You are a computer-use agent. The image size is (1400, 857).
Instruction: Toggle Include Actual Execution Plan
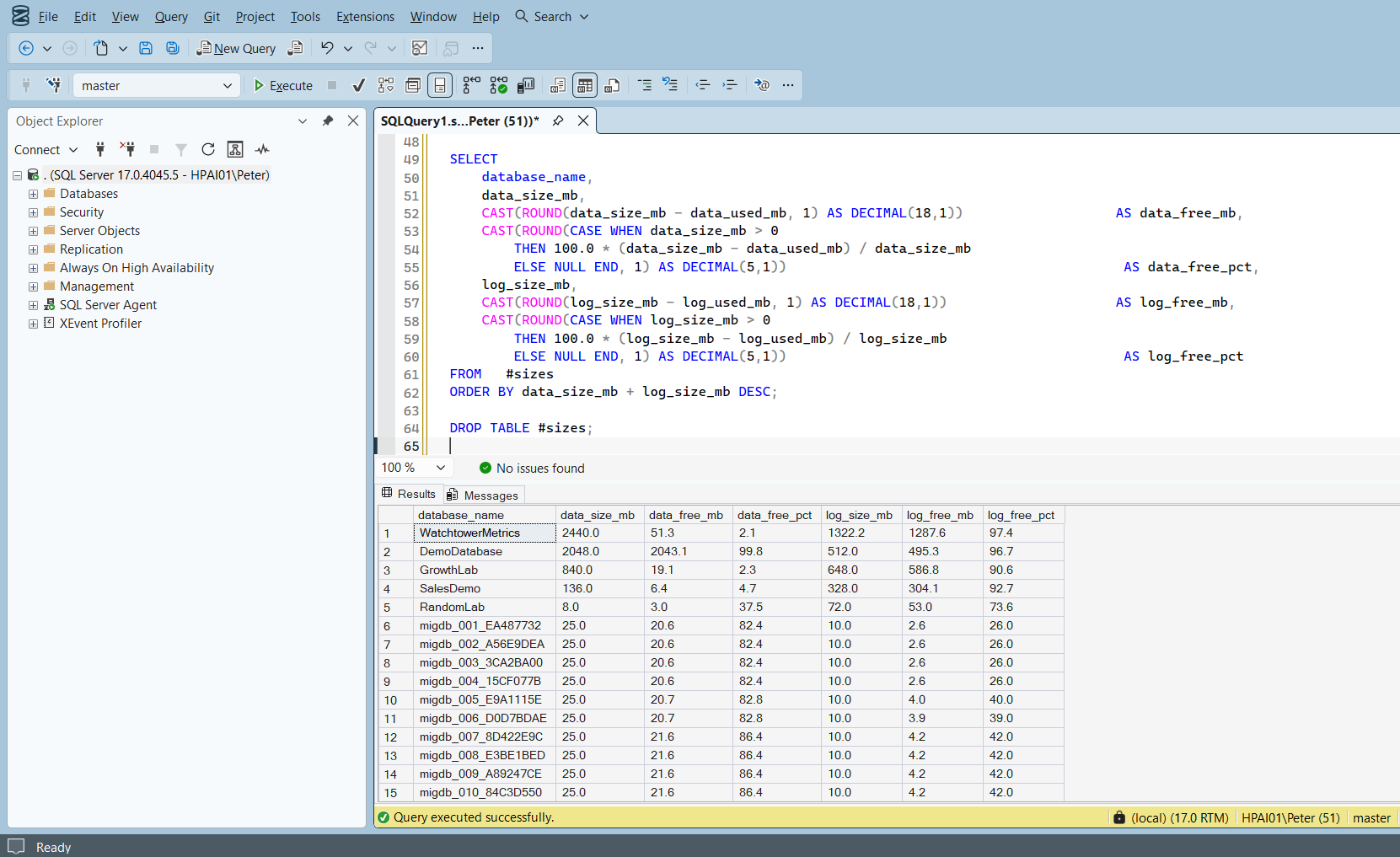[472, 85]
